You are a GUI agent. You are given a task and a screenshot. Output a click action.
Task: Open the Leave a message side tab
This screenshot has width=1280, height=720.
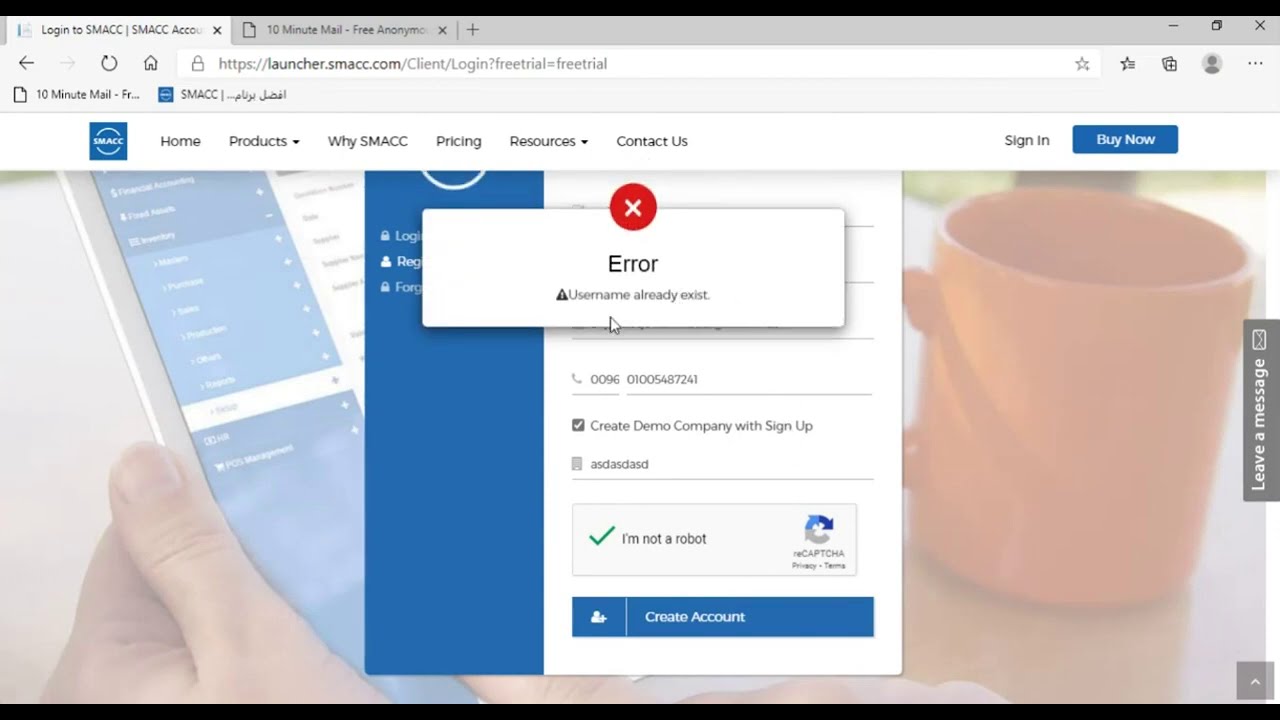pyautogui.click(x=1260, y=410)
